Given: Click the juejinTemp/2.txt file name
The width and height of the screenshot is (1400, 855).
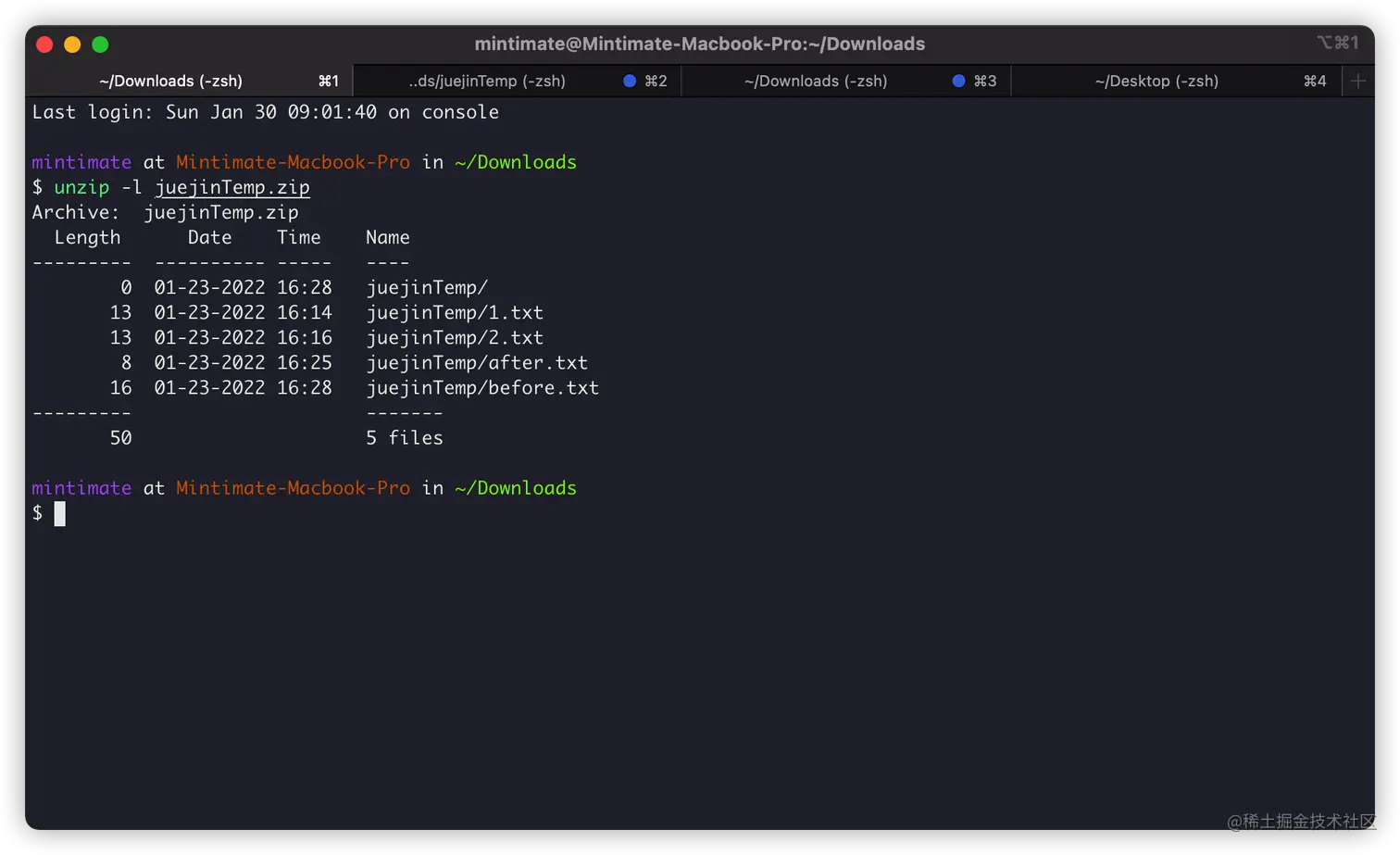Looking at the screenshot, I should point(455,337).
